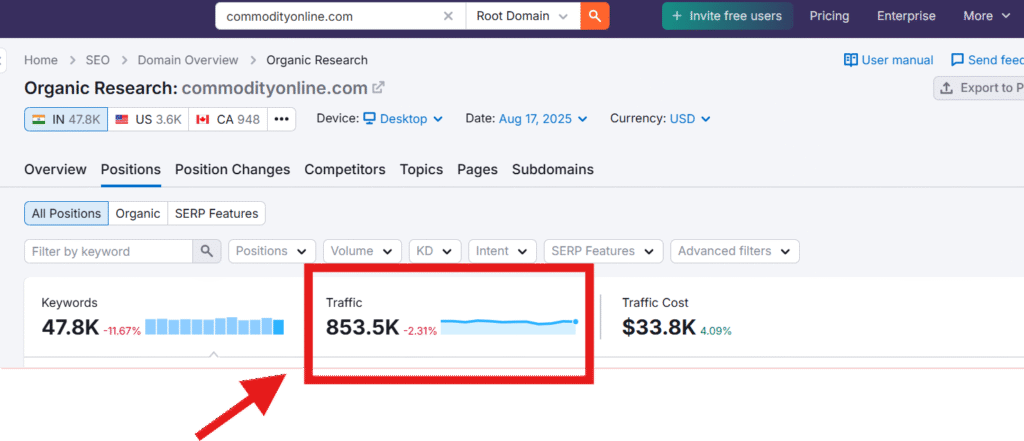Select All Positions filter
The height and width of the screenshot is (441, 1024).
click(x=67, y=213)
